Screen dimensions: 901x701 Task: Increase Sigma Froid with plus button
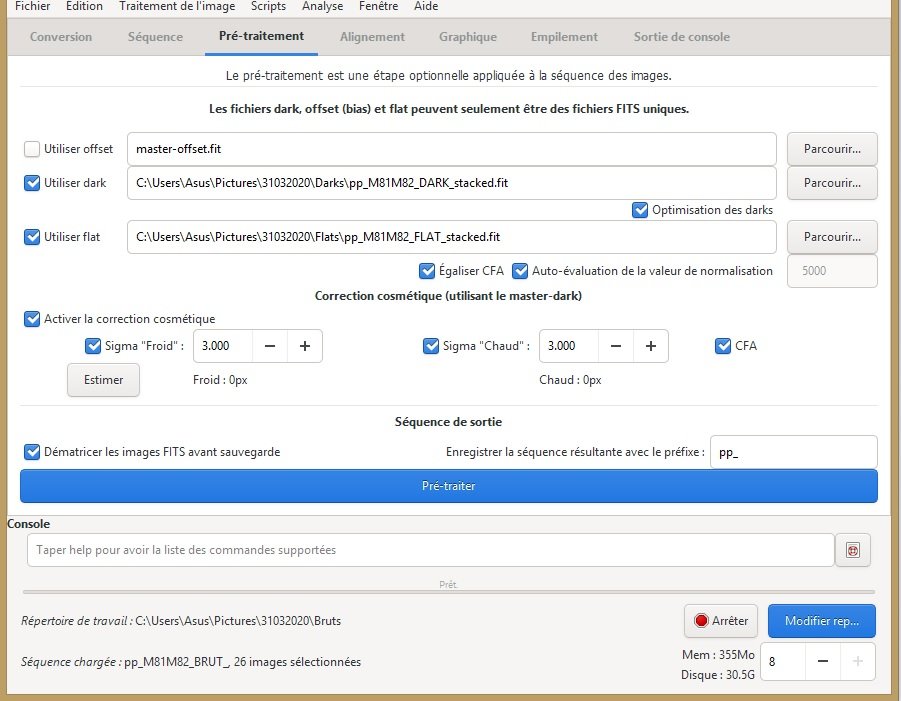(305, 346)
